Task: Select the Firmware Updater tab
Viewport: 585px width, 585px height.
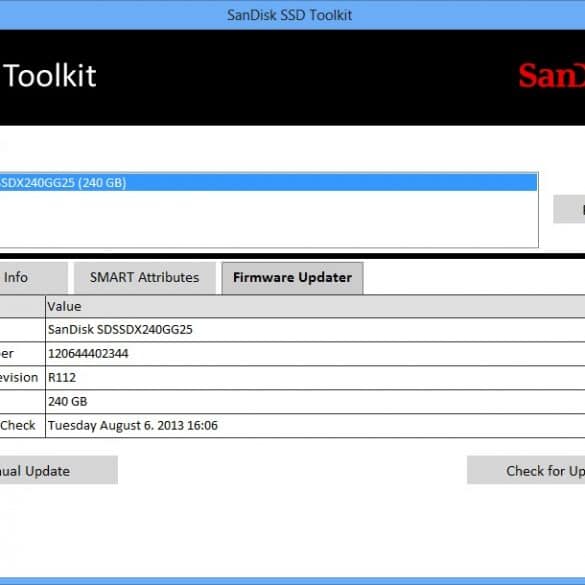Action: tap(292, 278)
